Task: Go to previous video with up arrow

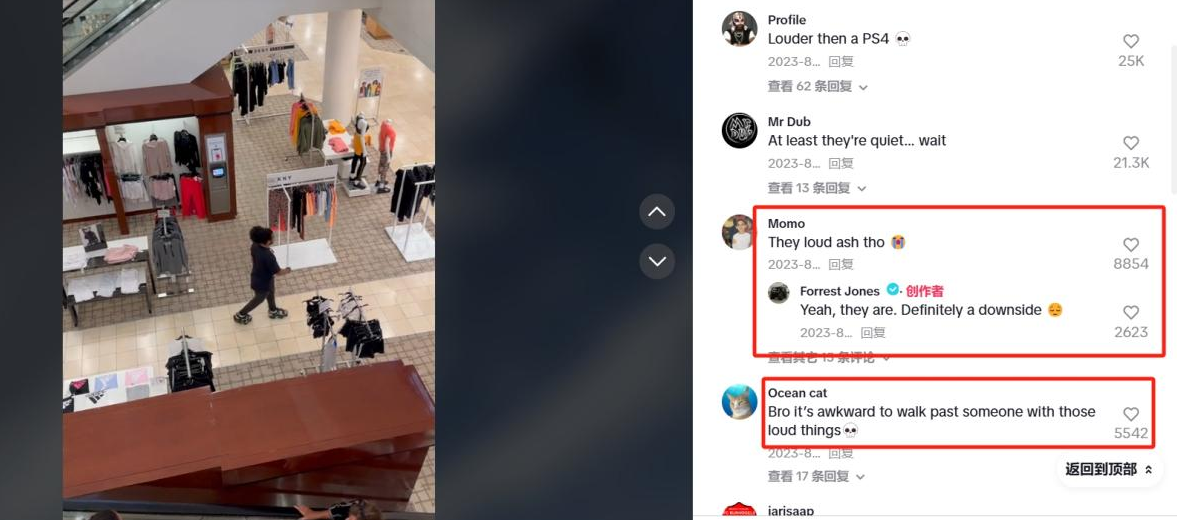Action: coord(657,212)
